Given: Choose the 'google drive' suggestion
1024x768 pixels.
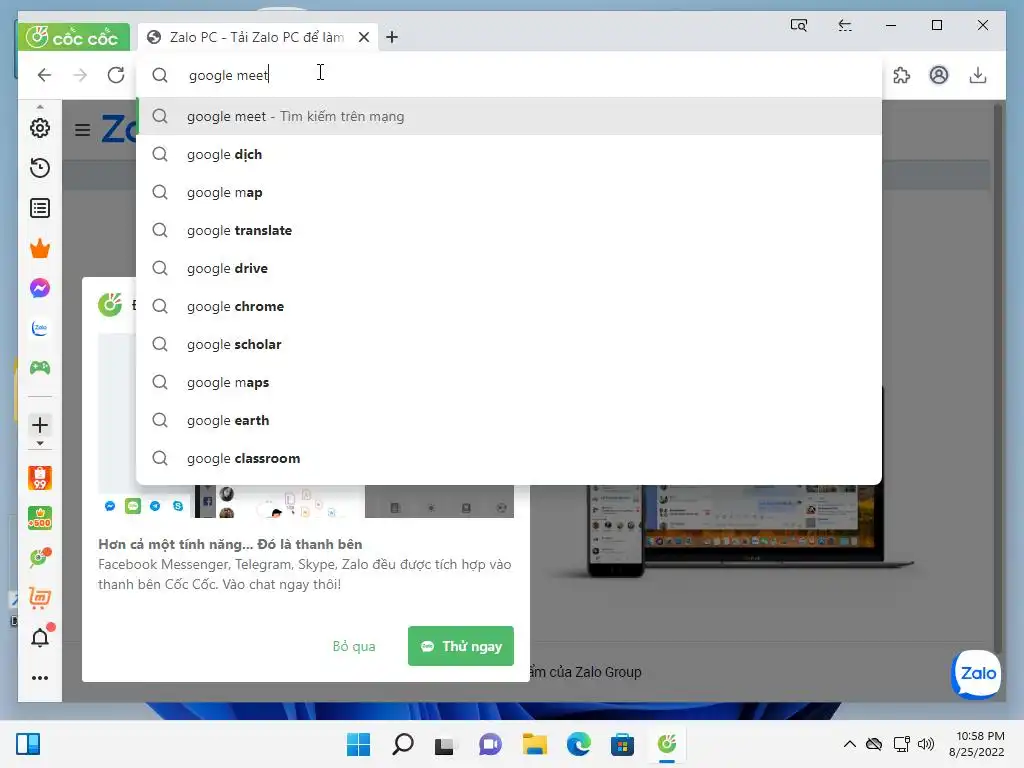Looking at the screenshot, I should (x=509, y=268).
